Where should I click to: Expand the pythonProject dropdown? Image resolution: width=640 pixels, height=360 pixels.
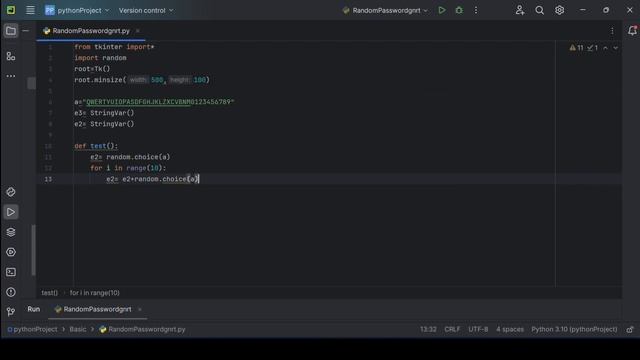(x=77, y=10)
